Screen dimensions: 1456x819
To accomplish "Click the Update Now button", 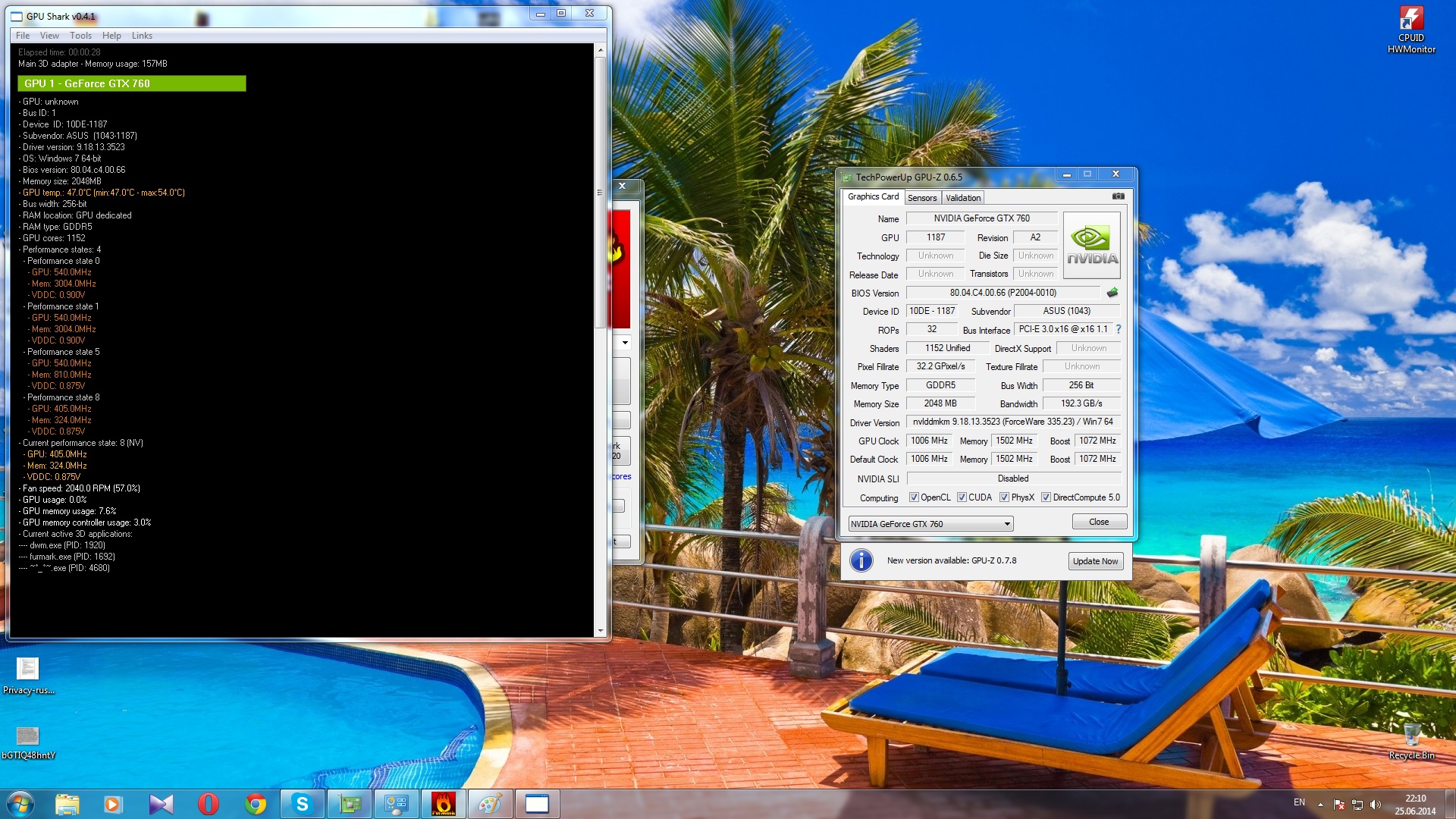I will click(x=1095, y=561).
